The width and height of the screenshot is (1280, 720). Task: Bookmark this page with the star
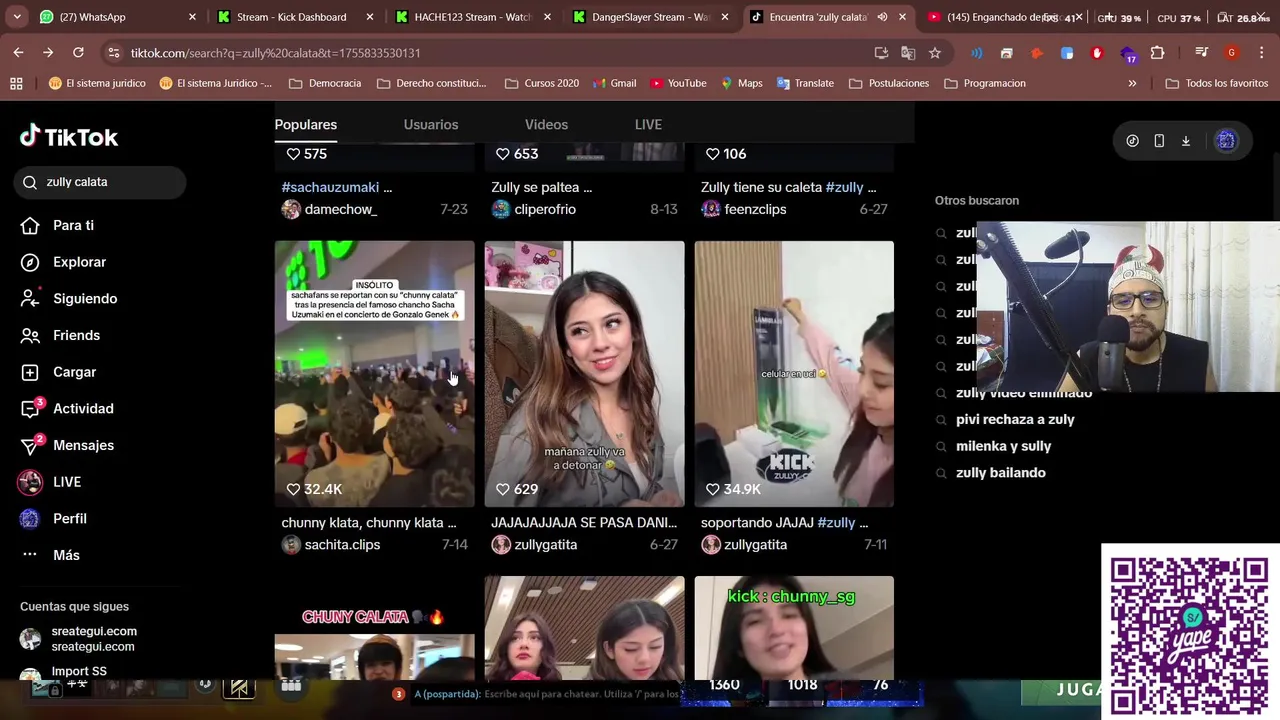(x=935, y=53)
